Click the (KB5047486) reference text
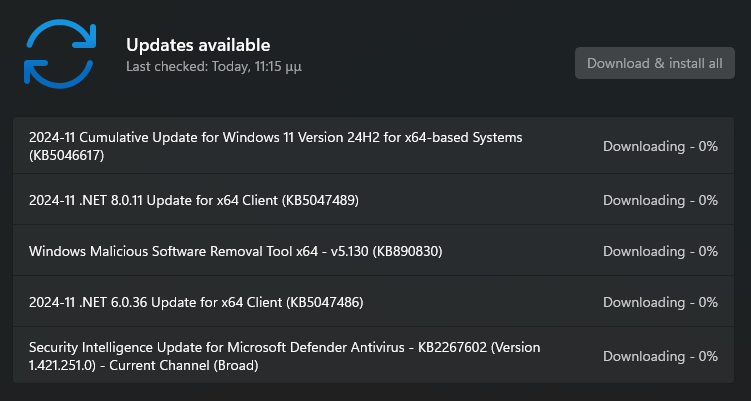The image size is (751, 401). 324,302
